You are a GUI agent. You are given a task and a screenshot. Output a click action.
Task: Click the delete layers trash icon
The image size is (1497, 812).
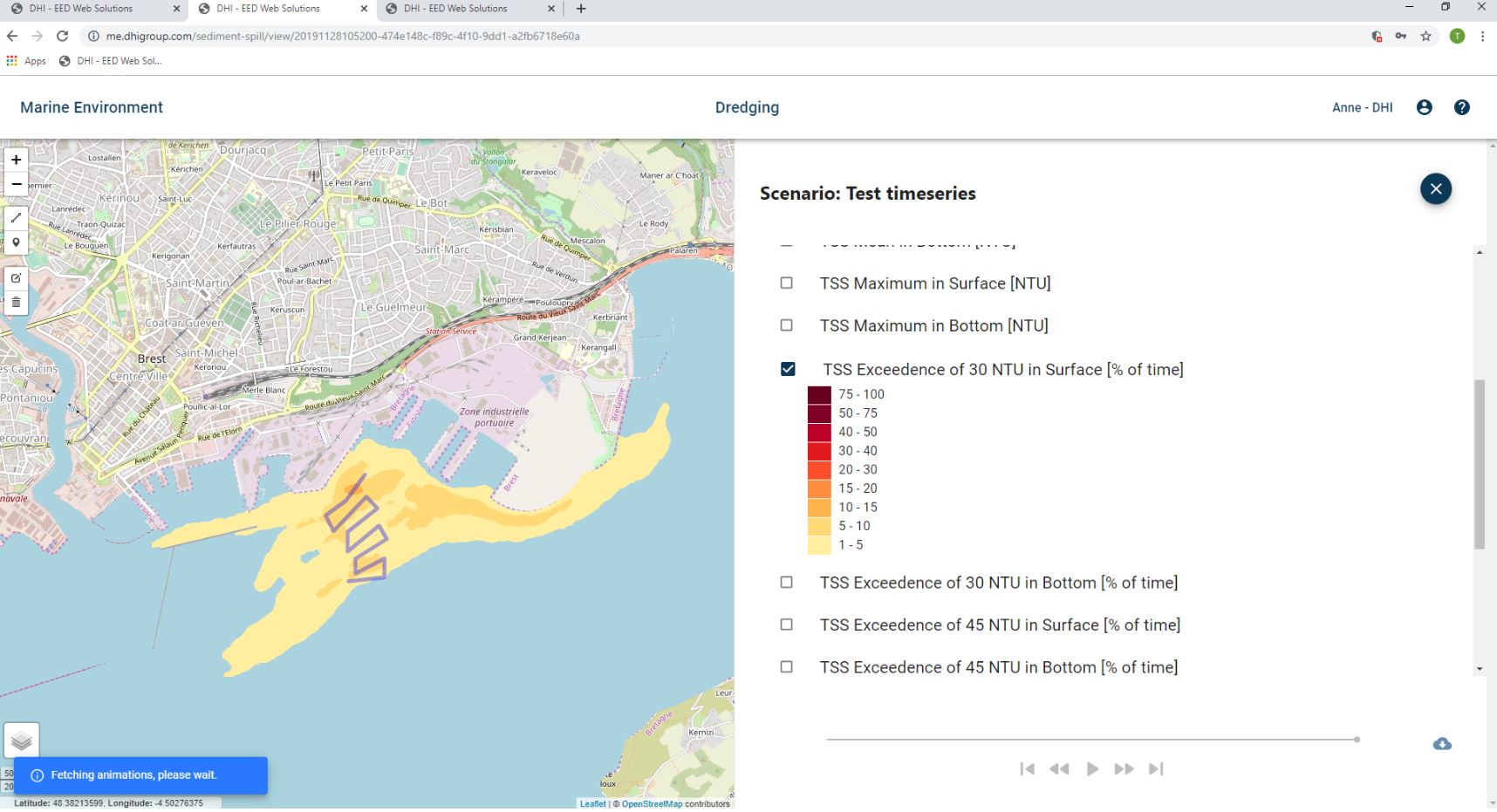16,303
